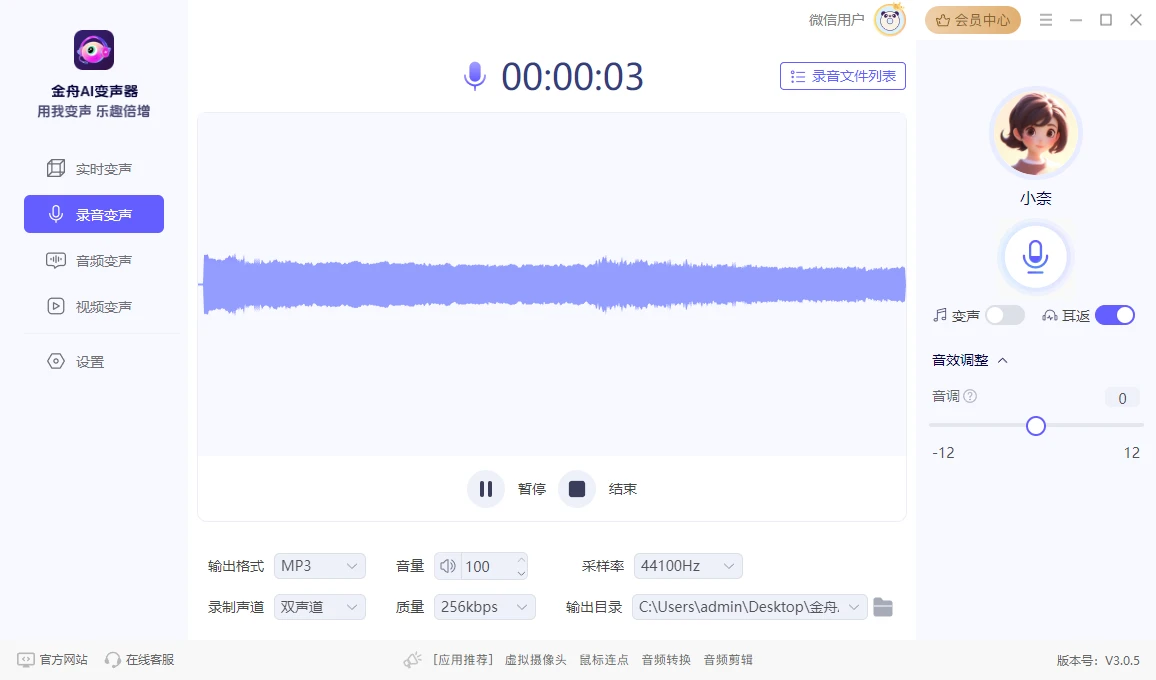Open the 会员中心 member center

(972, 20)
